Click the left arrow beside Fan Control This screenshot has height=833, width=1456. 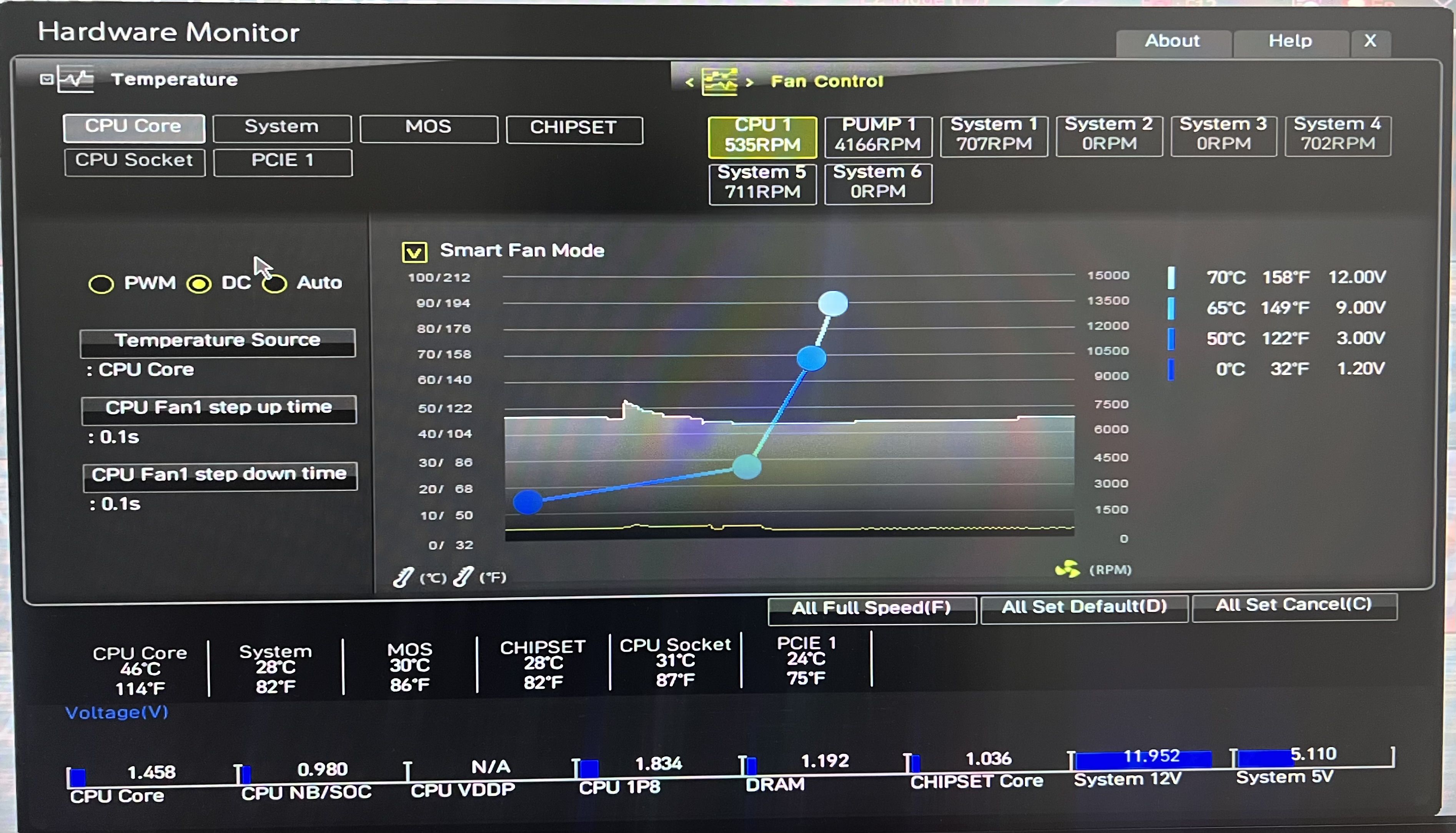click(x=690, y=82)
